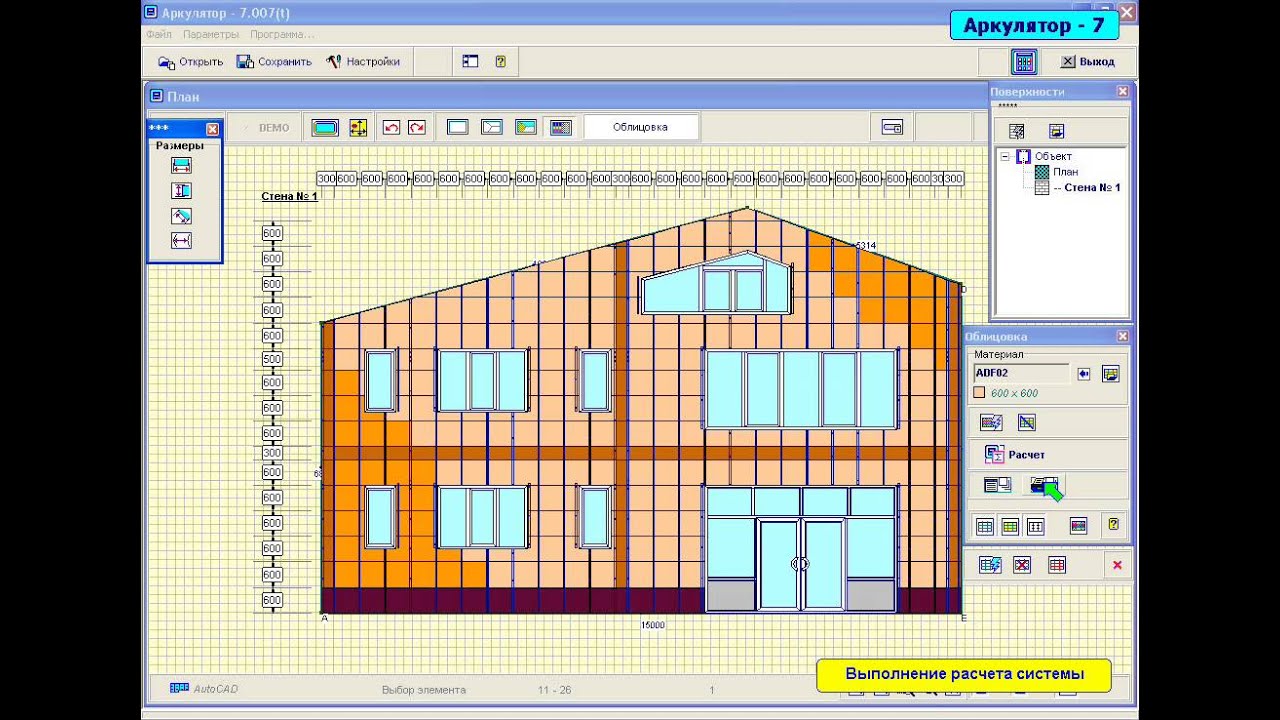Click the Облицовка mode field in План toolbar
The height and width of the screenshot is (720, 1280).
640,127
